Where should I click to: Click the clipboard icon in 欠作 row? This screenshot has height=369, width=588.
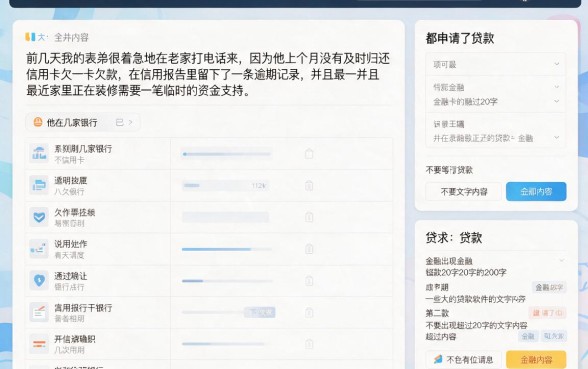click(309, 217)
